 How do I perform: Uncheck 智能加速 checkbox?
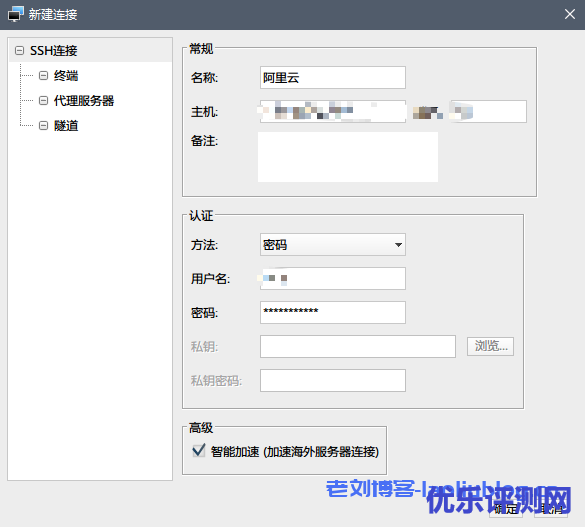[x=199, y=451]
